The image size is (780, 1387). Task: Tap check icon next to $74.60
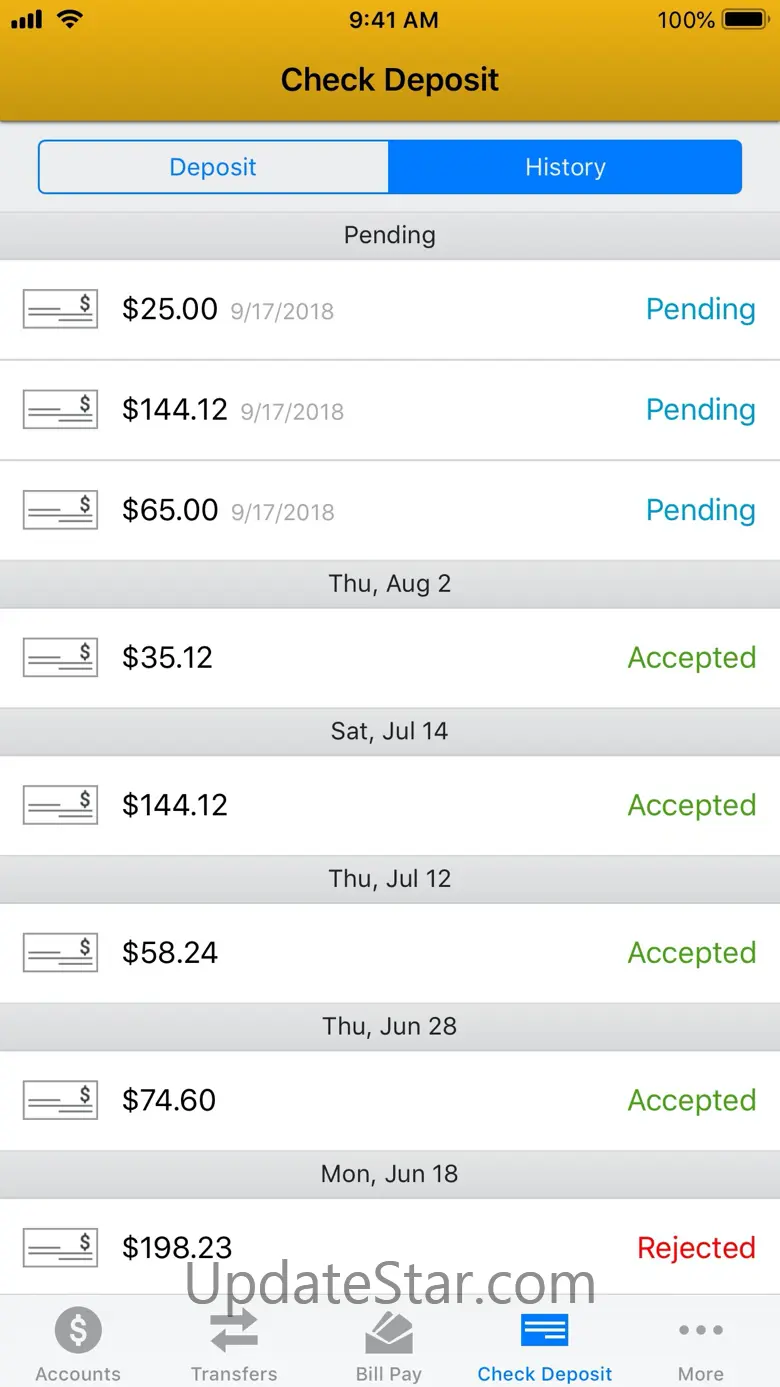pos(60,1100)
